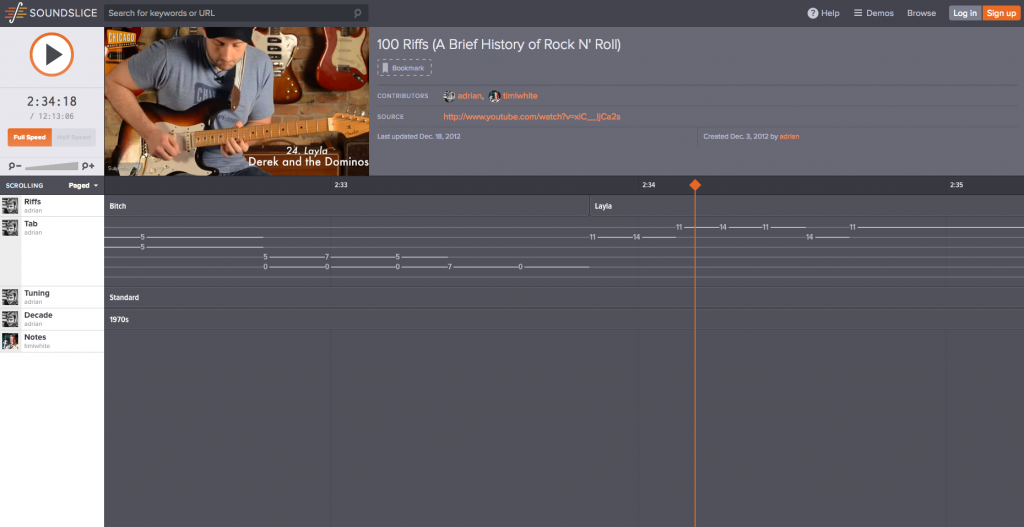Switch to Half Speed playback
Image resolution: width=1024 pixels, height=527 pixels.
click(x=74, y=137)
